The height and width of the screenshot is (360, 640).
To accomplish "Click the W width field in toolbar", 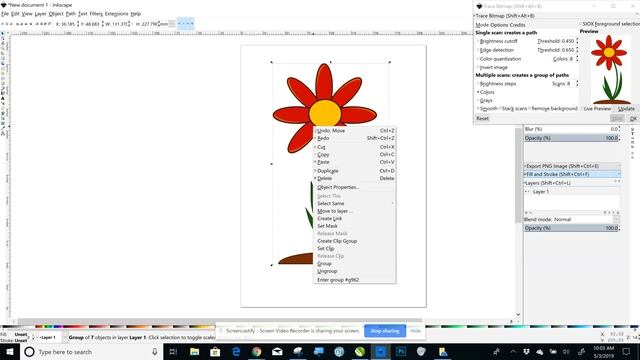I will [x=120, y=24].
